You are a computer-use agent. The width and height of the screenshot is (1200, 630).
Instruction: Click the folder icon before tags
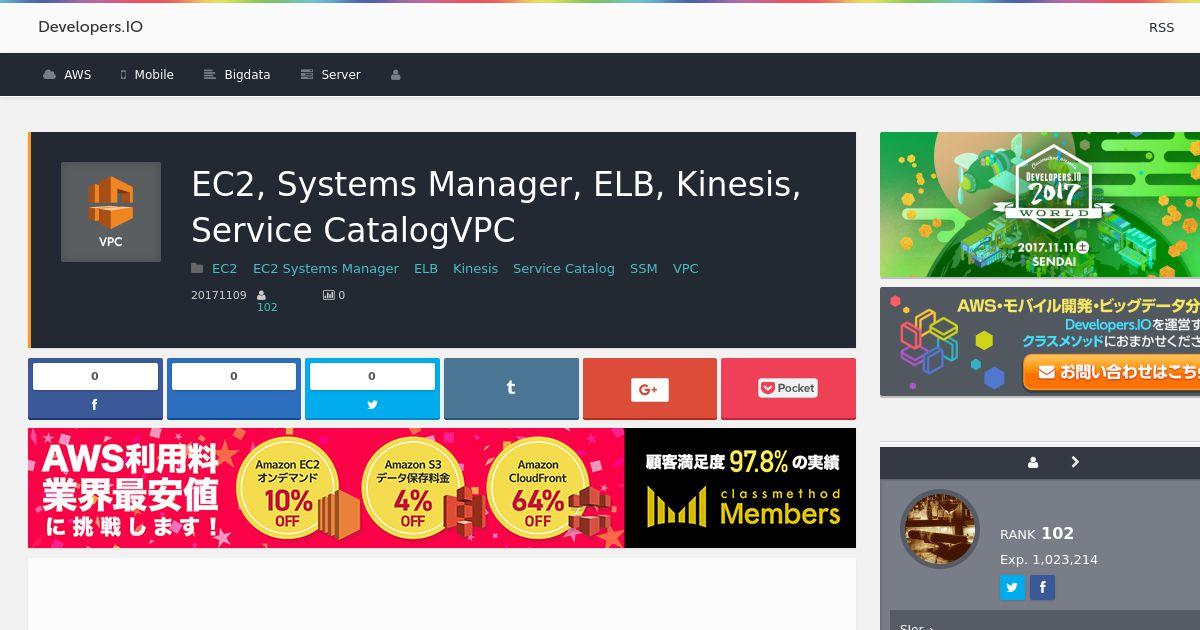(198, 269)
